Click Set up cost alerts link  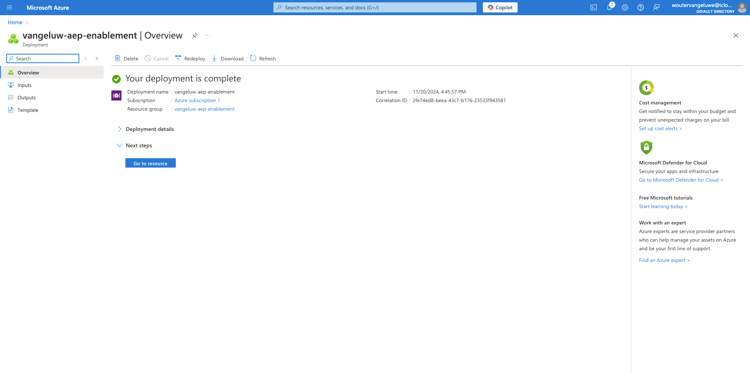tap(660, 129)
